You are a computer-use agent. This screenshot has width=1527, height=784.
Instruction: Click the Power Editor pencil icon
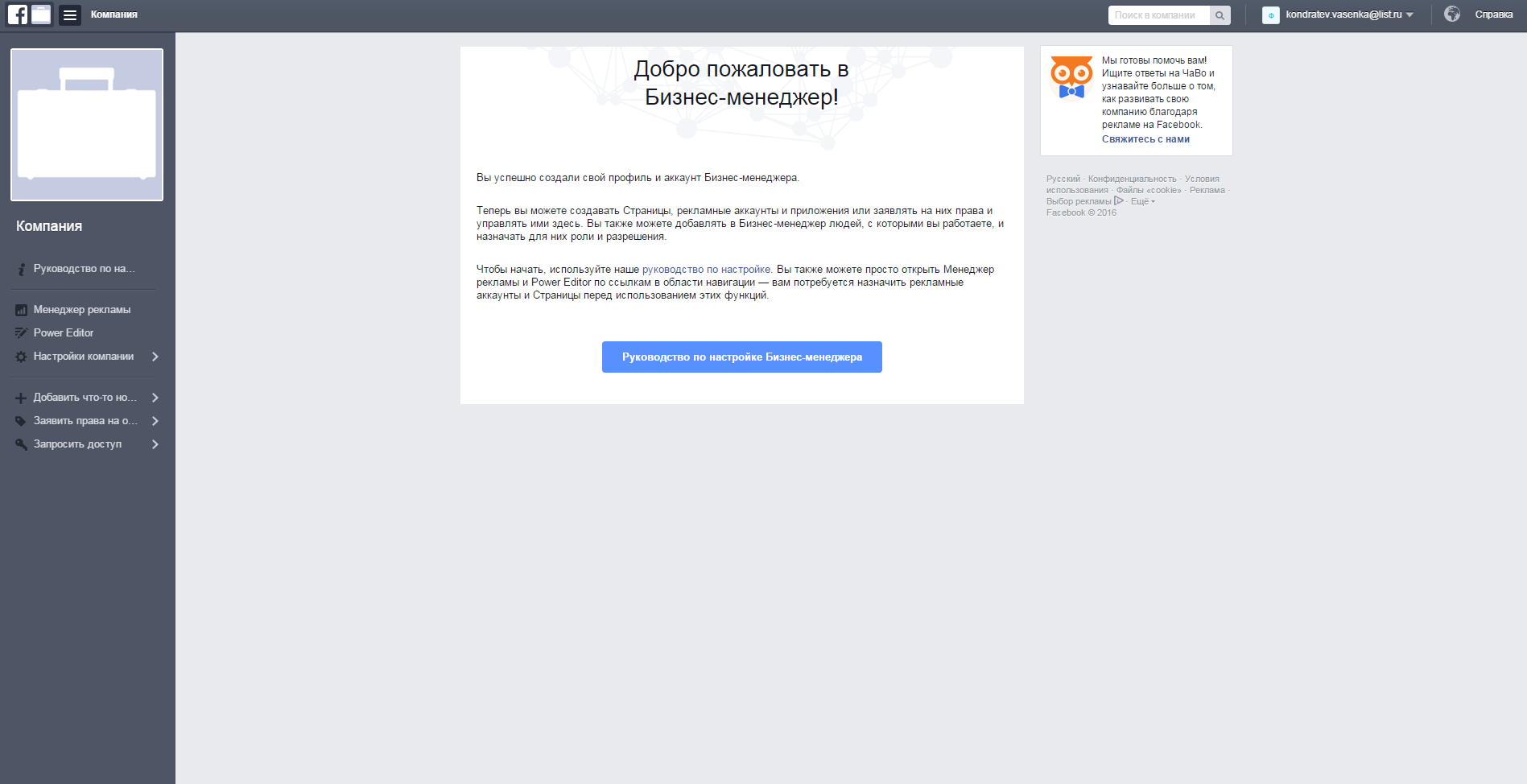coord(21,333)
